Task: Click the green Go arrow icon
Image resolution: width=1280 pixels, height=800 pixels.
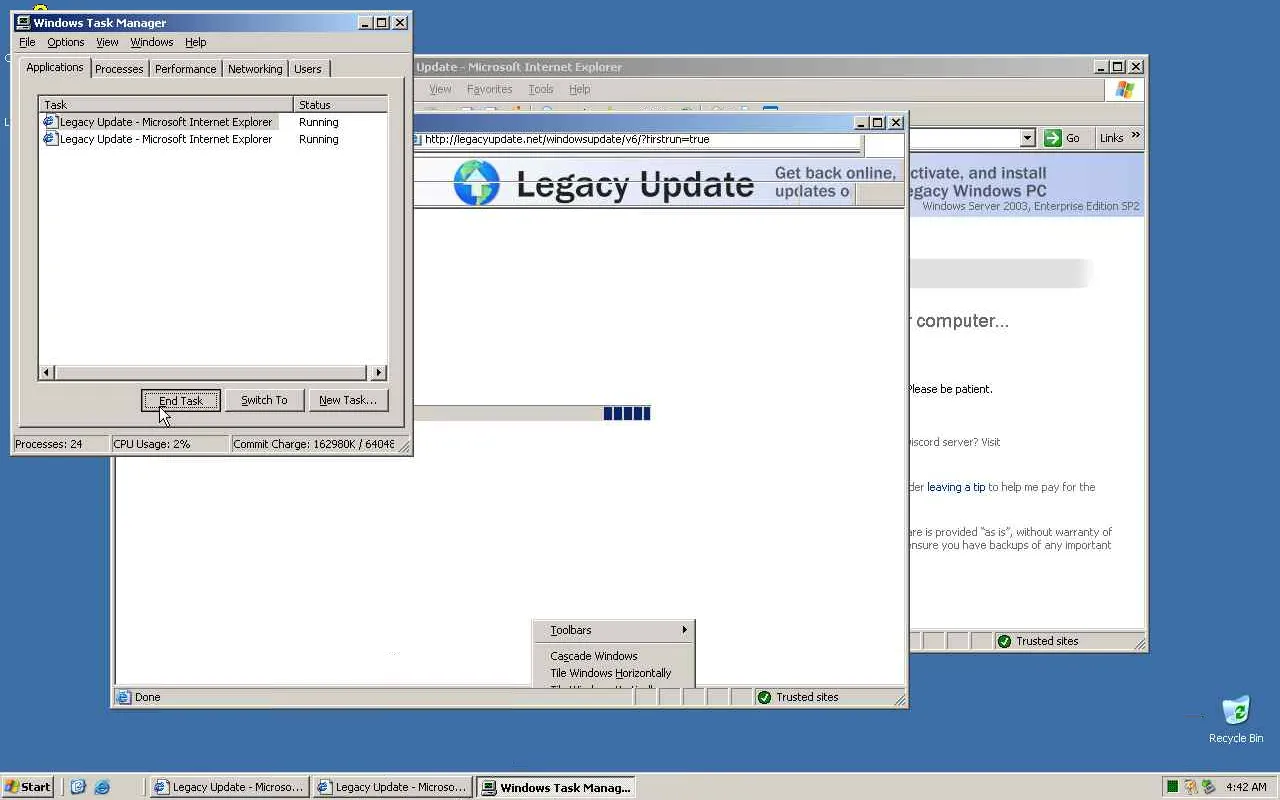Action: click(1053, 138)
